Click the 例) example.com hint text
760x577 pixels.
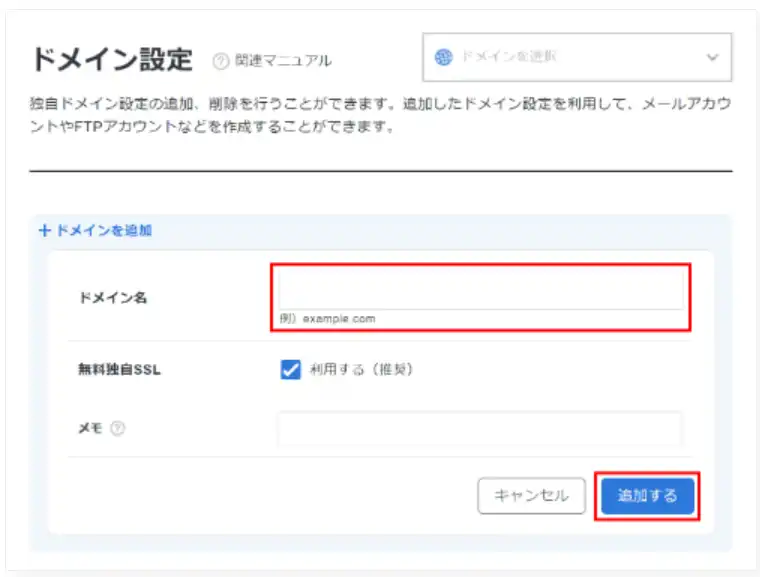(328, 319)
